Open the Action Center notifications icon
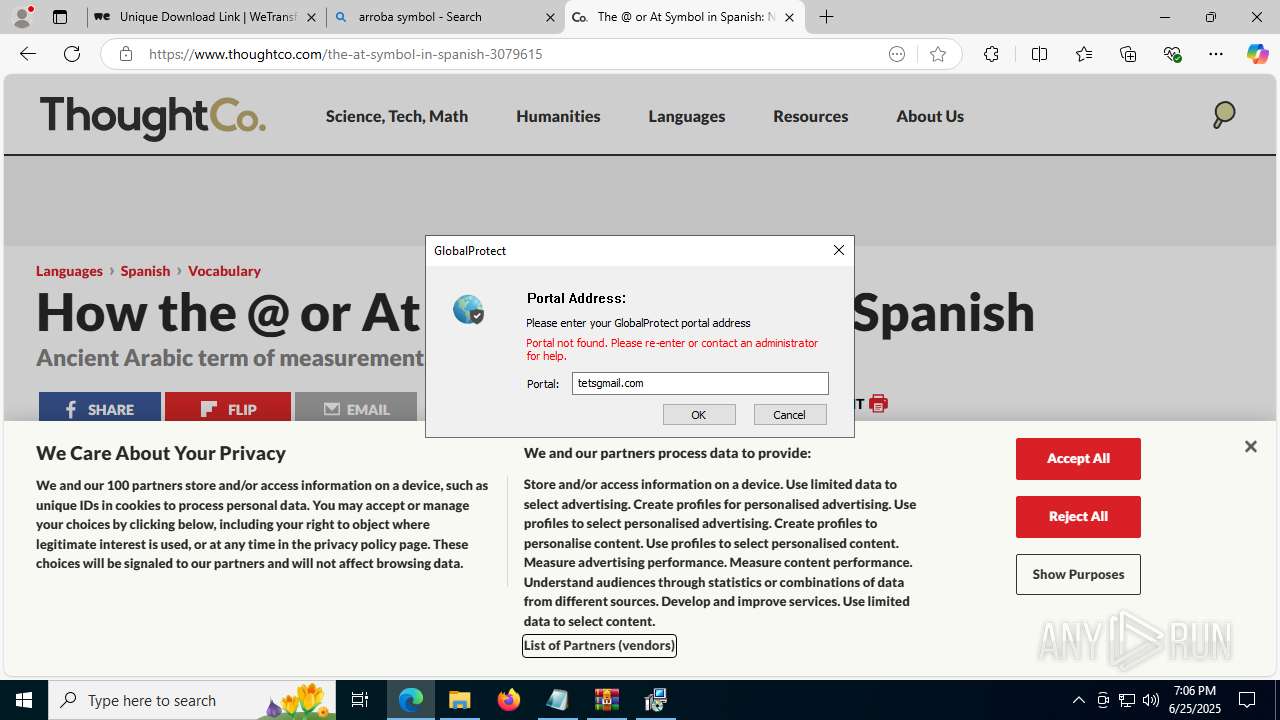 click(1247, 700)
